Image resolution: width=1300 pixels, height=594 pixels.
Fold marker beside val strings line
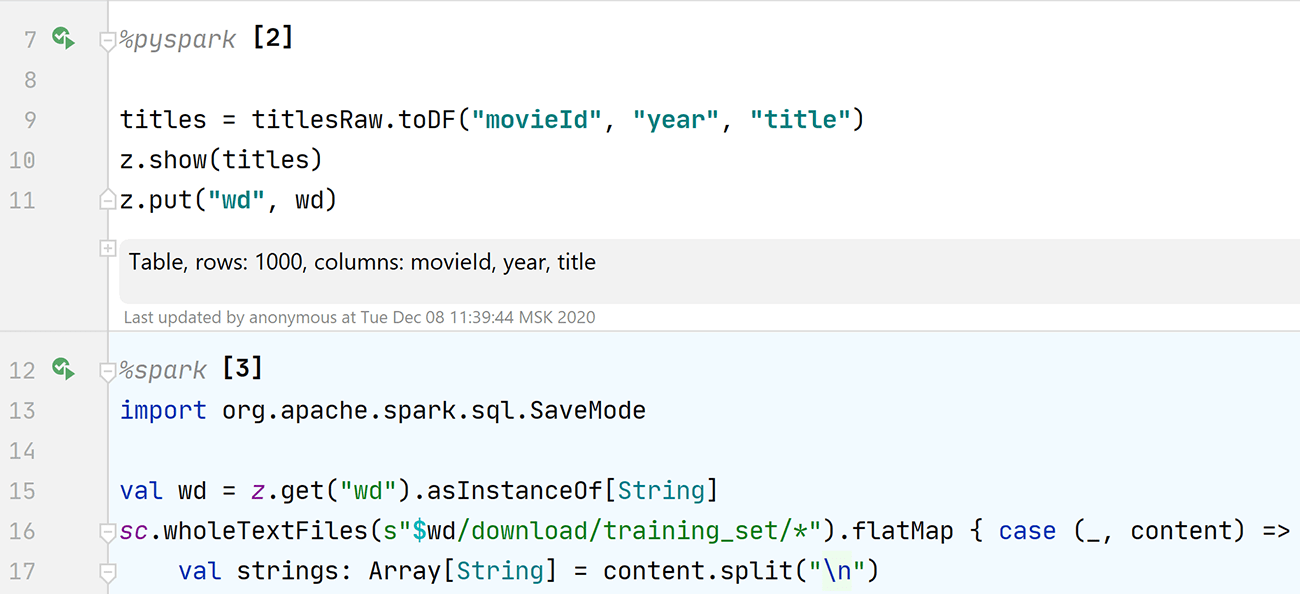(x=108, y=572)
